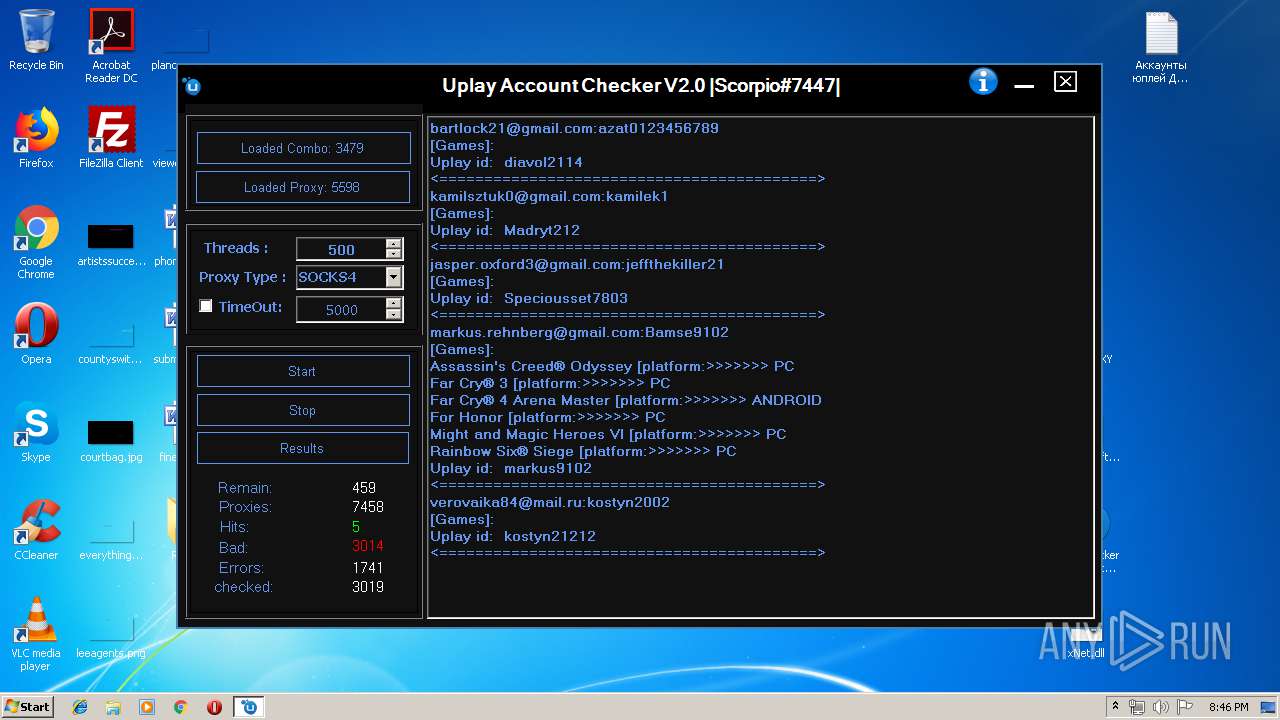1280x720 pixels.
Task: Increase the Threads value with the up arrow
Action: (394, 244)
